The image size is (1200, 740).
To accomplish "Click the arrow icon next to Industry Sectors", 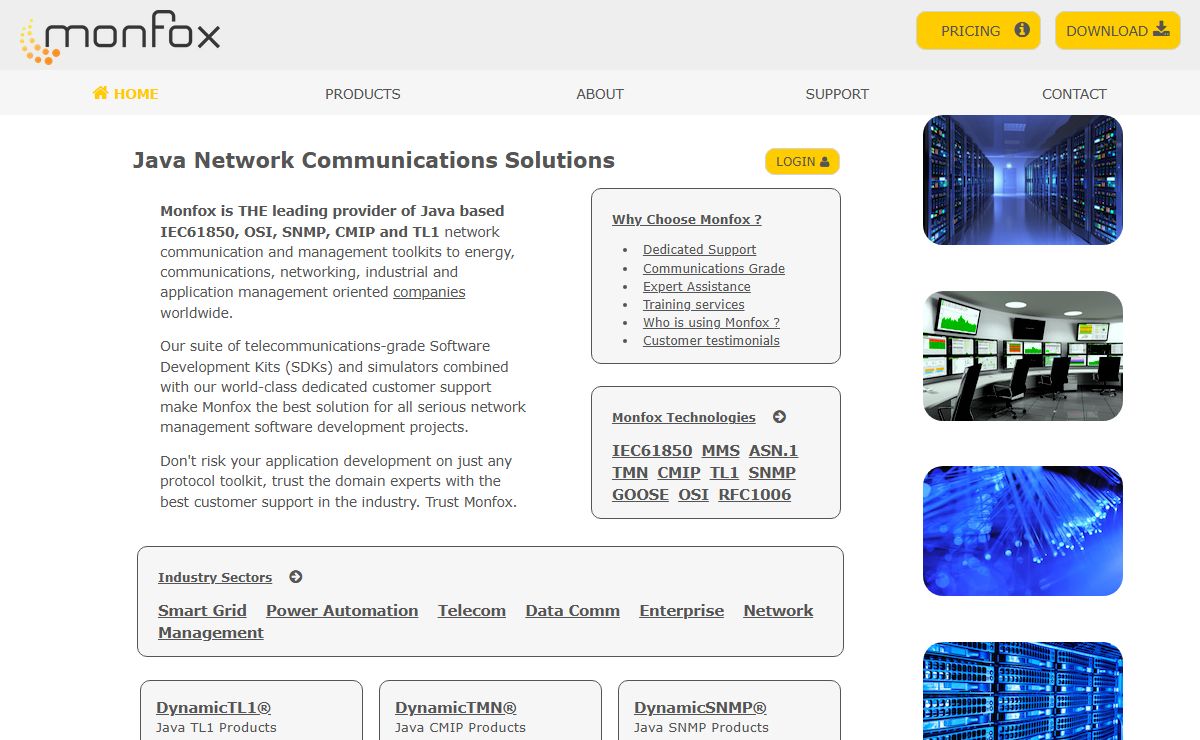I will pos(295,577).
